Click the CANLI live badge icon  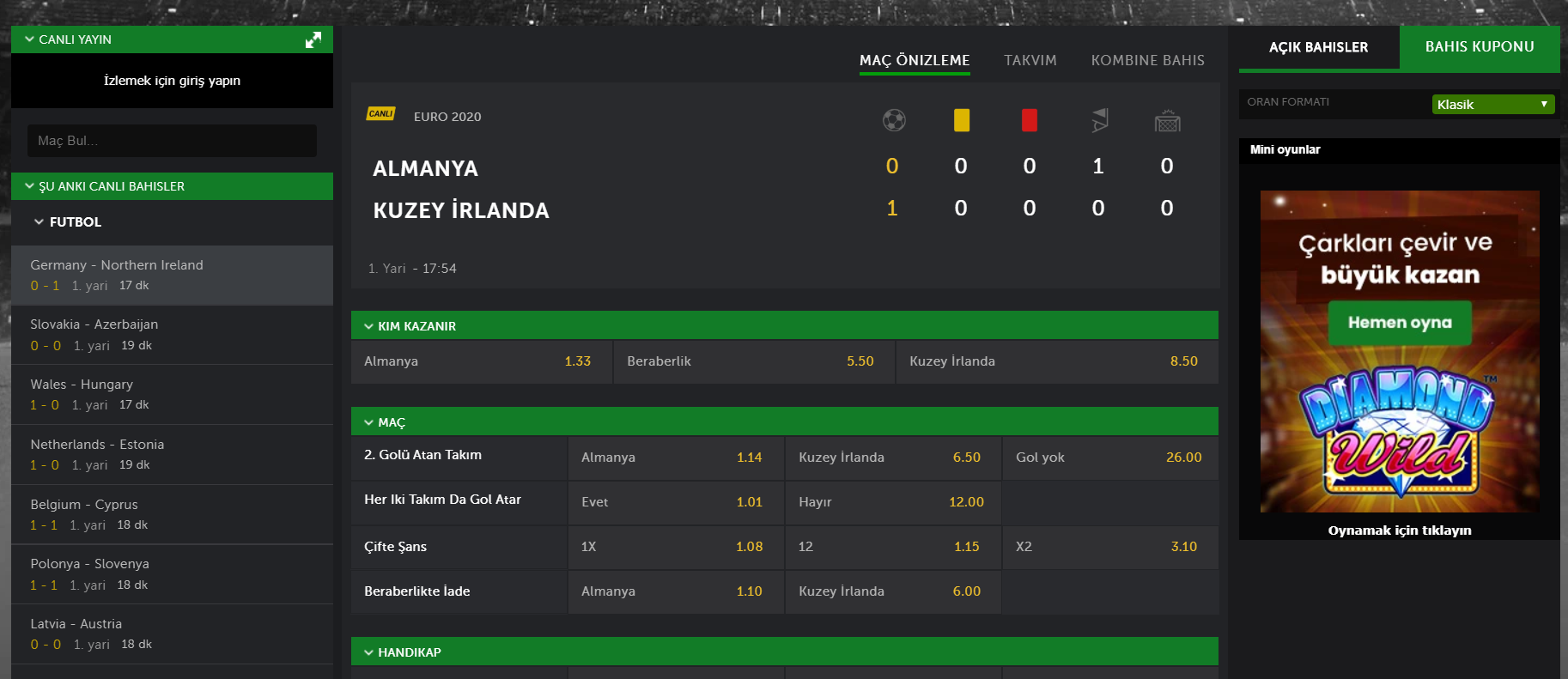(380, 114)
